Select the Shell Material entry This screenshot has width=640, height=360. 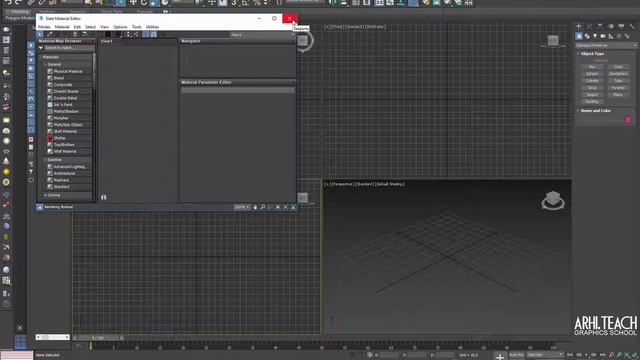click(x=69, y=131)
